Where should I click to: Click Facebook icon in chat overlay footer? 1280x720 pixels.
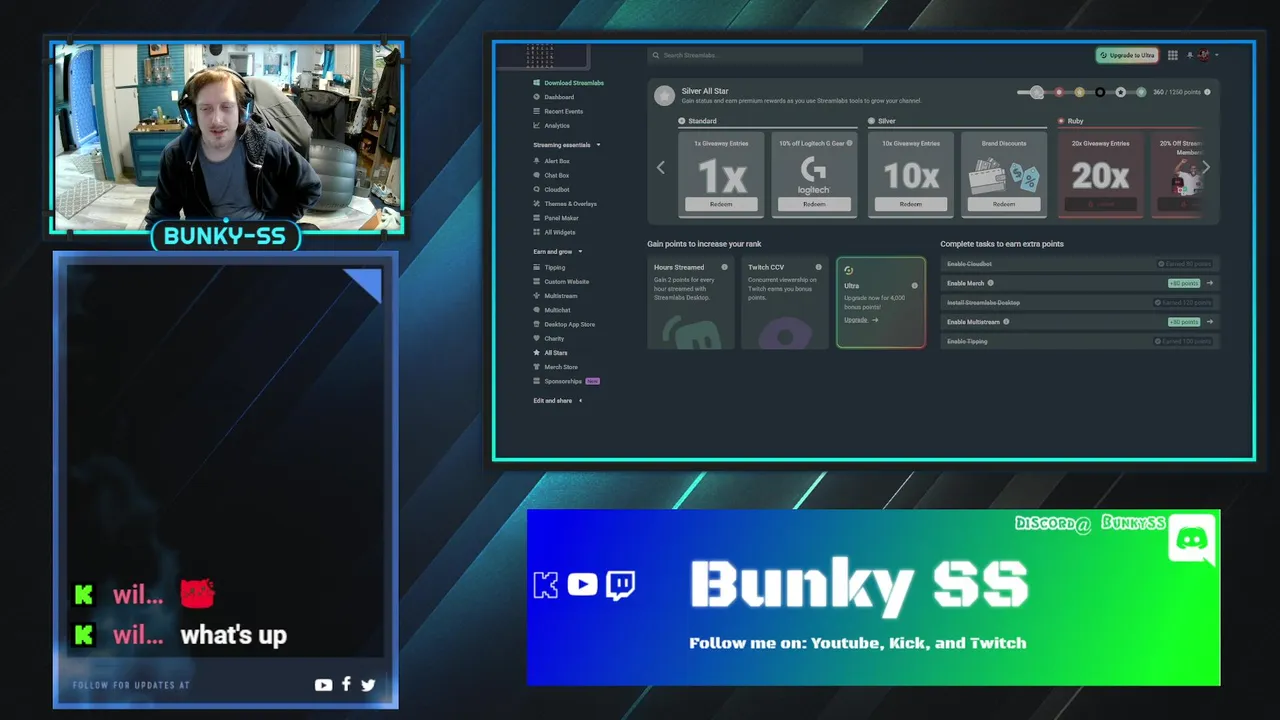(346, 684)
